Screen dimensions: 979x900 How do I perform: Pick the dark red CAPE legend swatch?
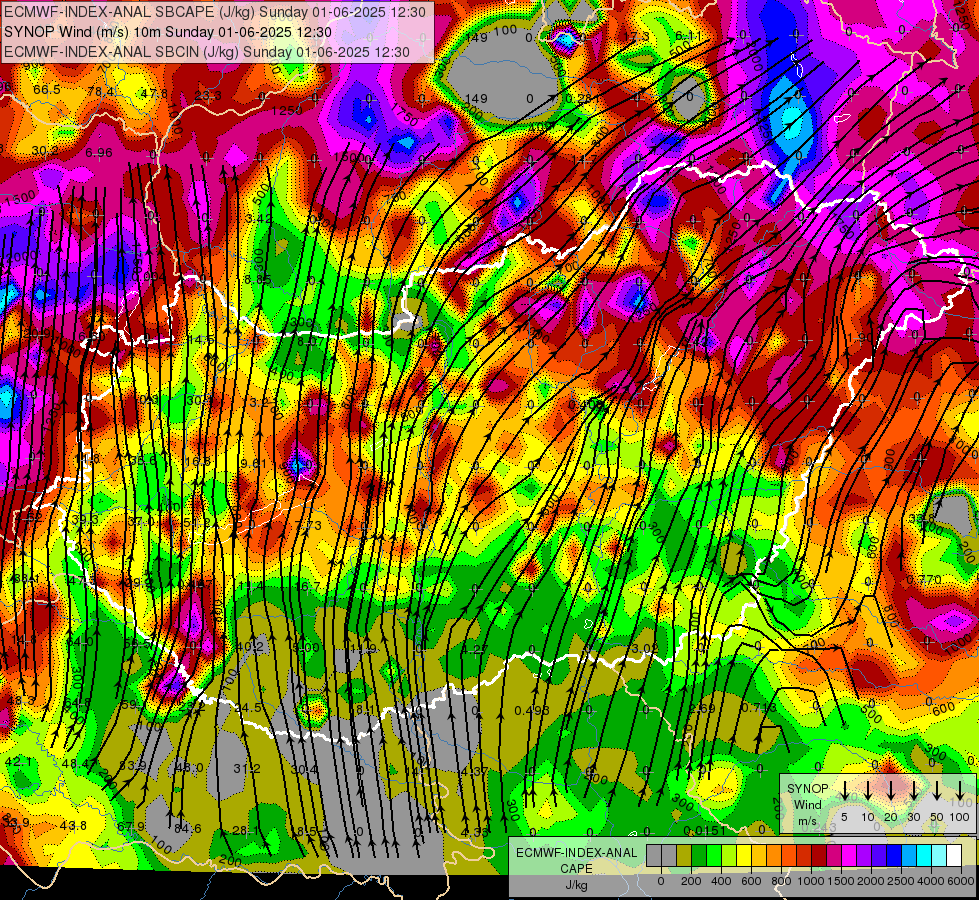pos(819,856)
